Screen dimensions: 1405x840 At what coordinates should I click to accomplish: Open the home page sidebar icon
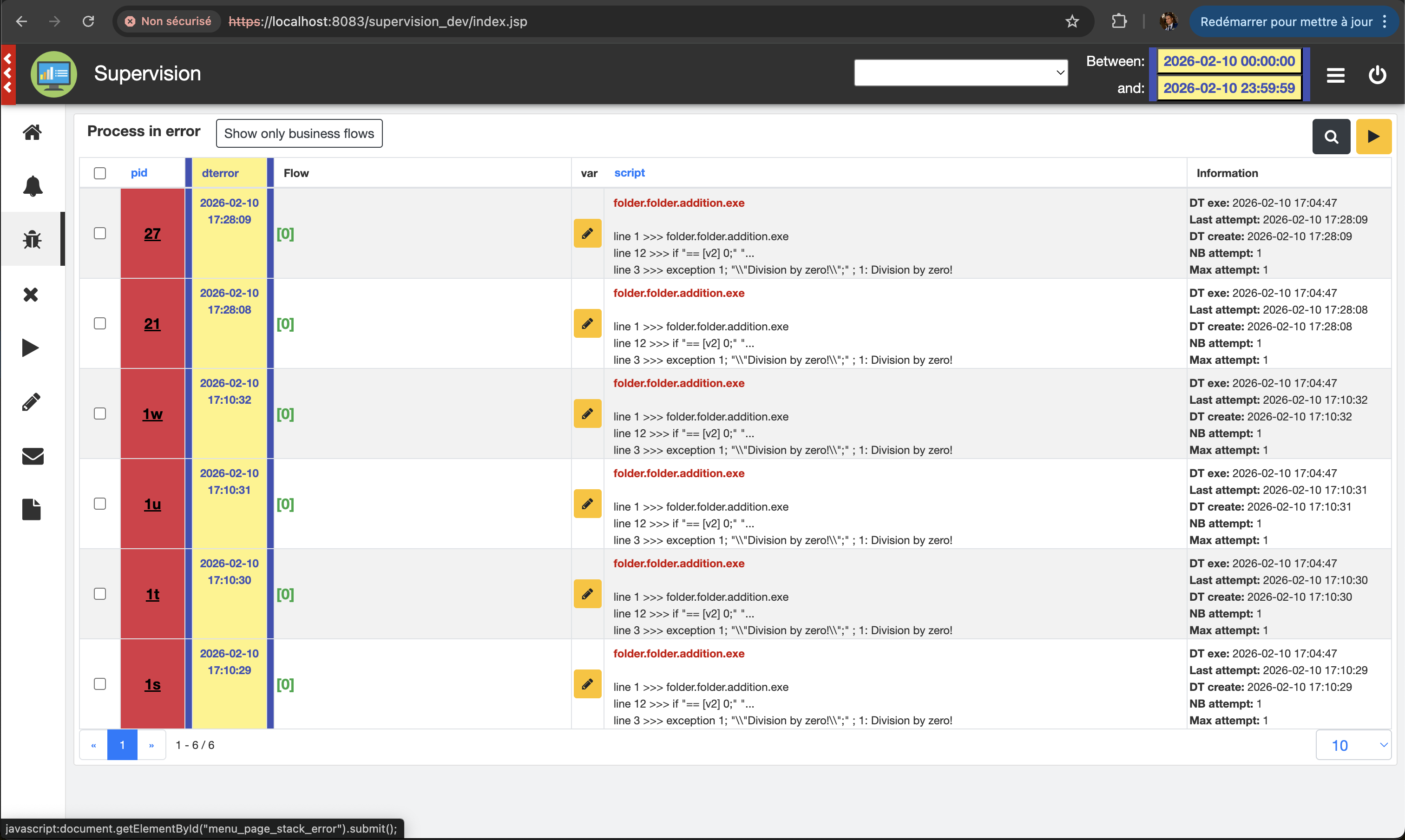[32, 132]
